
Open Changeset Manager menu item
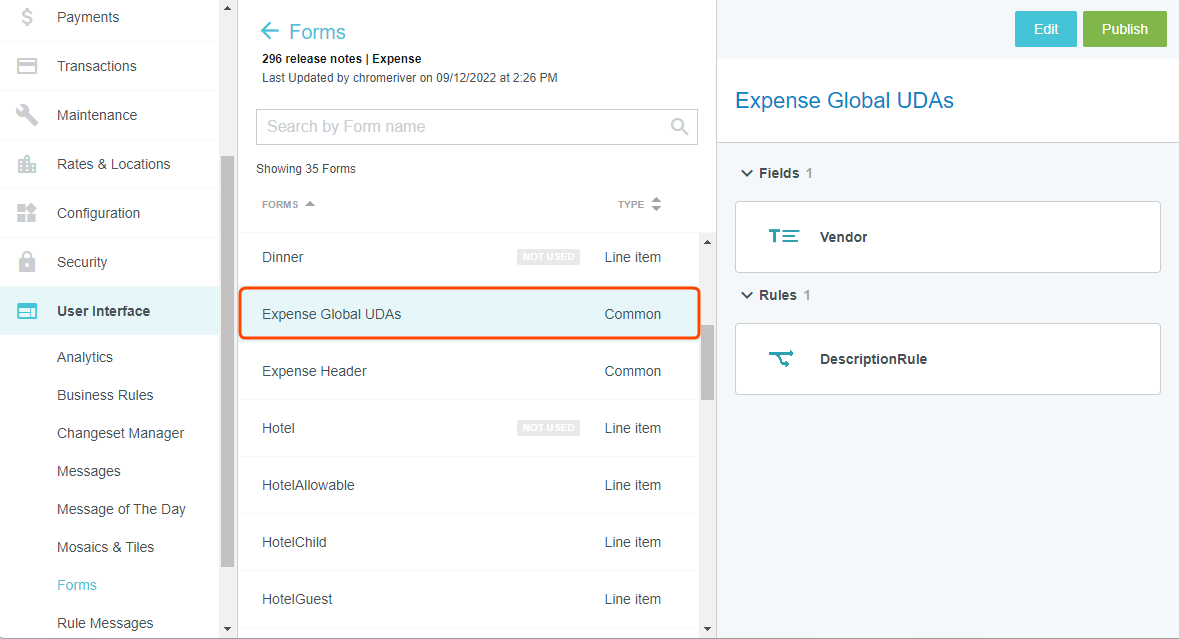click(120, 433)
